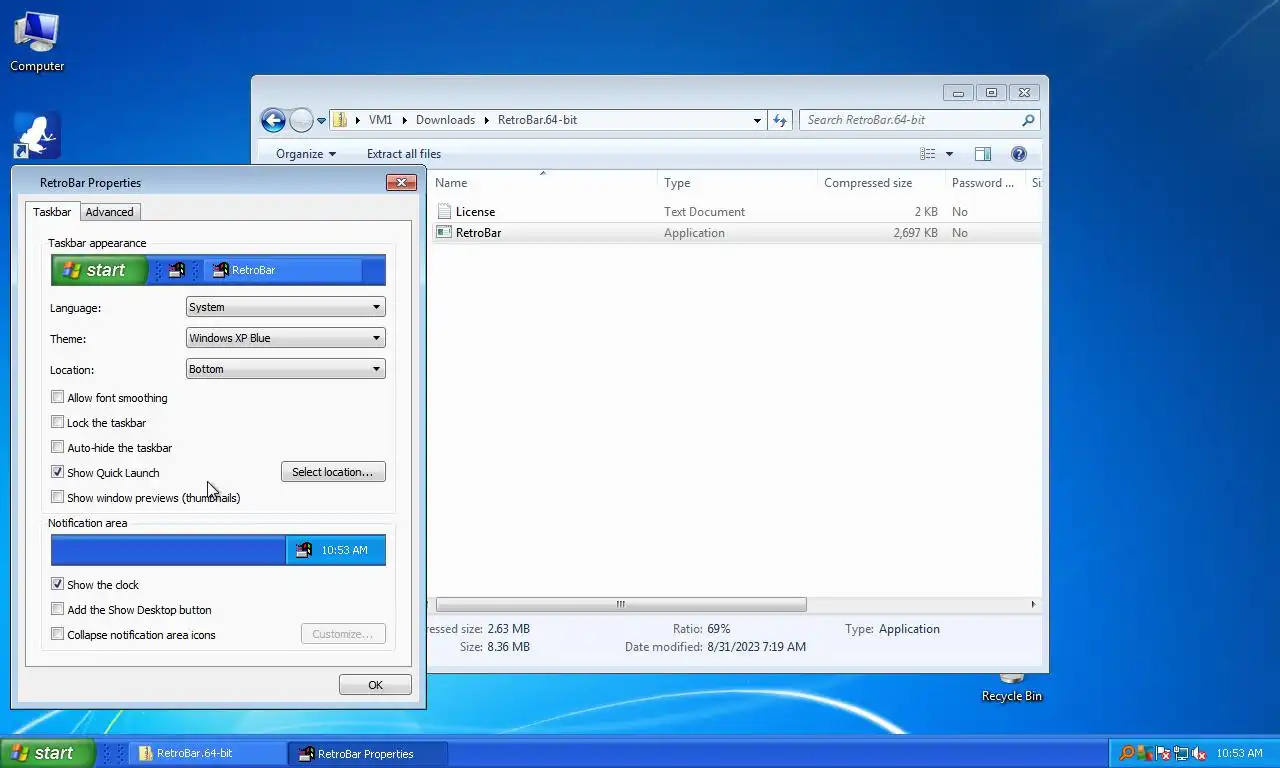Open Explorer help via blue question icon
Screen dimensions: 1280x768
click(1019, 154)
